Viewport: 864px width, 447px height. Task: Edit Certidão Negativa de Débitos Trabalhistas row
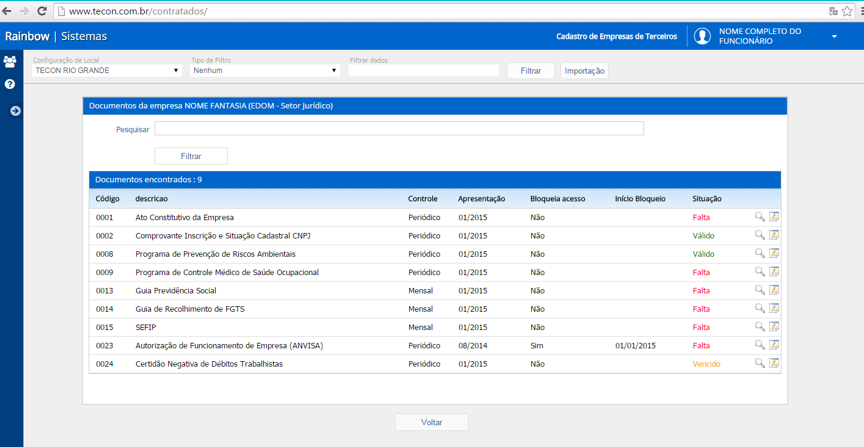click(x=774, y=363)
